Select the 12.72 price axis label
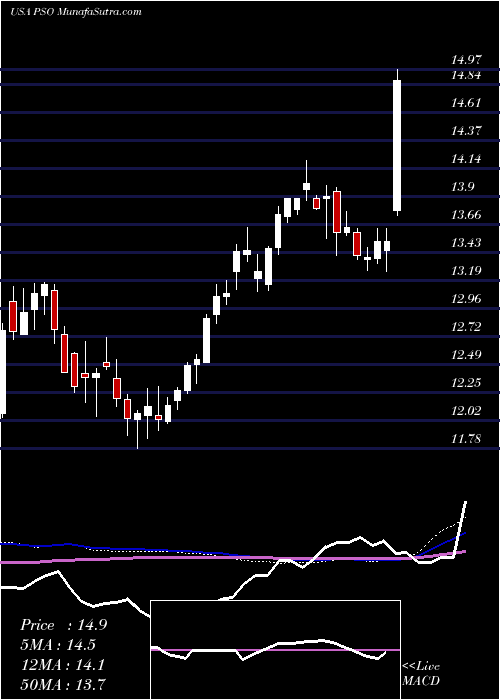 466,327
